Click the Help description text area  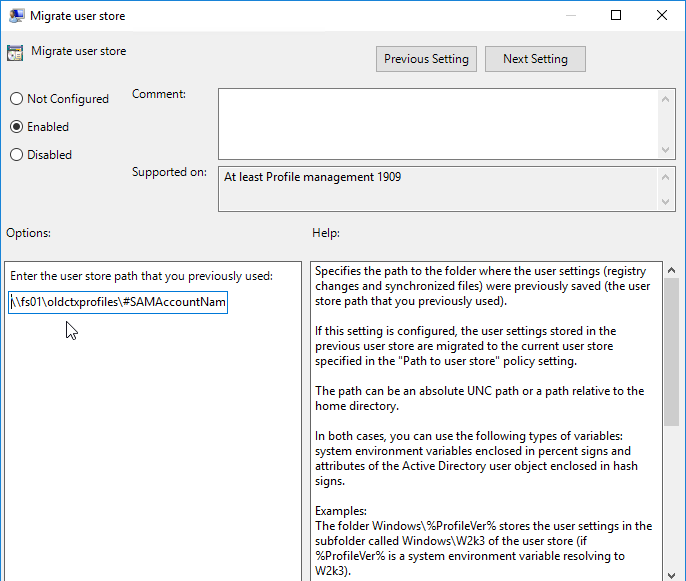486,421
